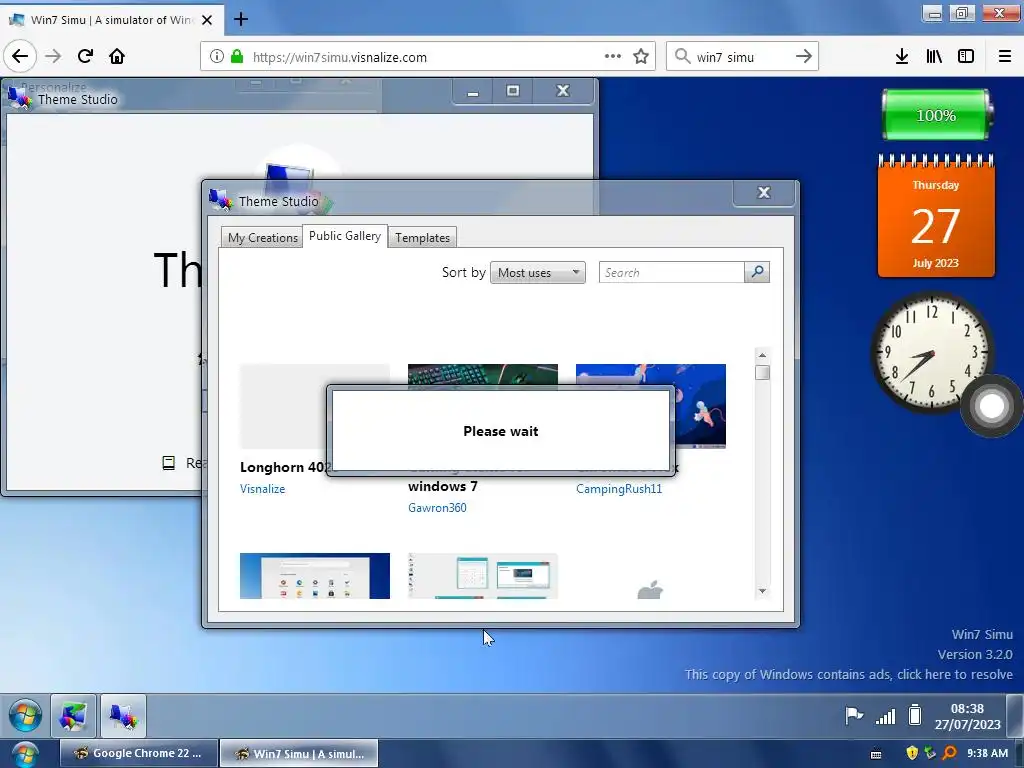Click the gallery search magnifier button
The height and width of the screenshot is (768, 1024).
coord(757,272)
